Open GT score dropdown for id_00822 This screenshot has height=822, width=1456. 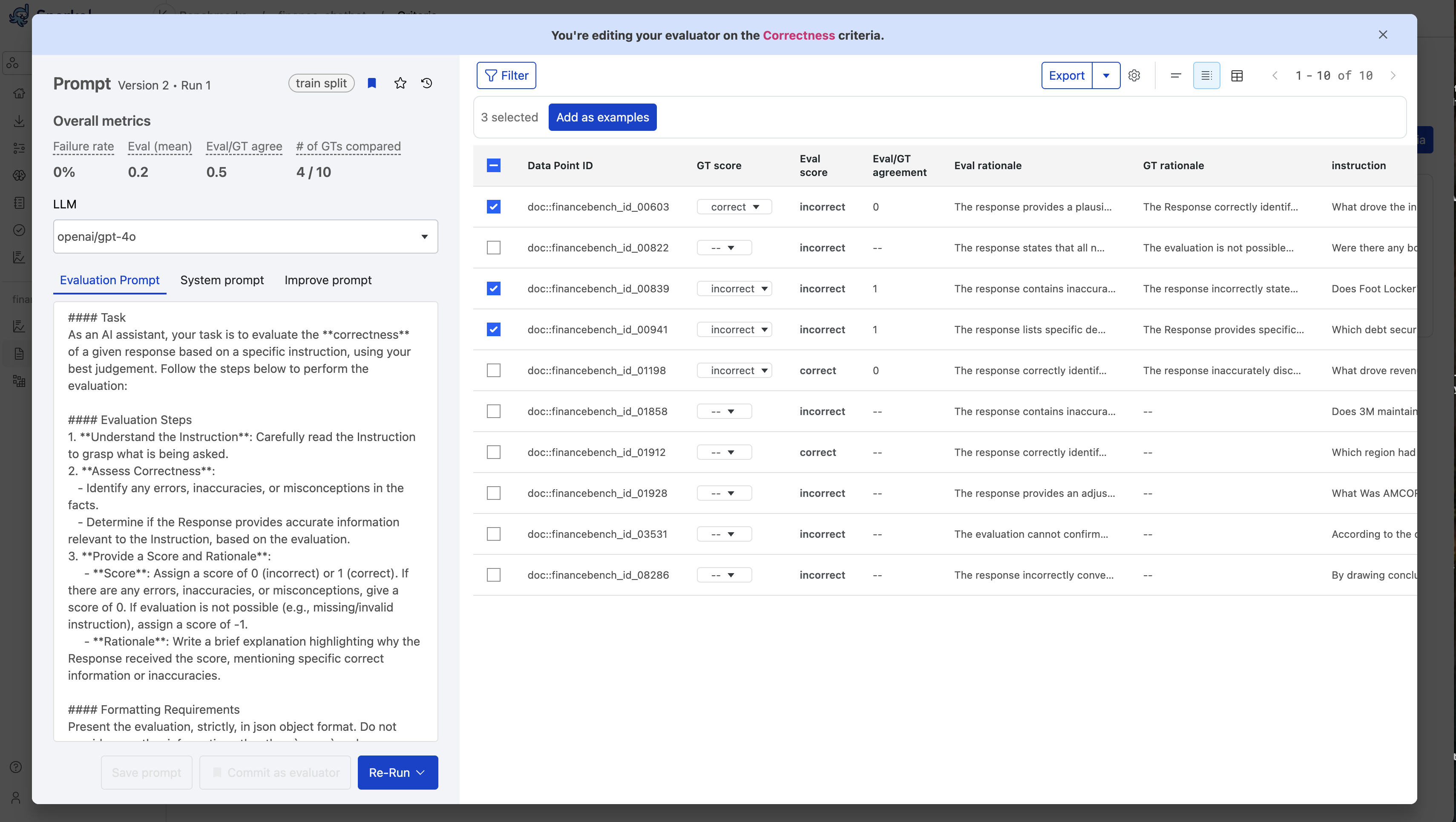pos(724,248)
